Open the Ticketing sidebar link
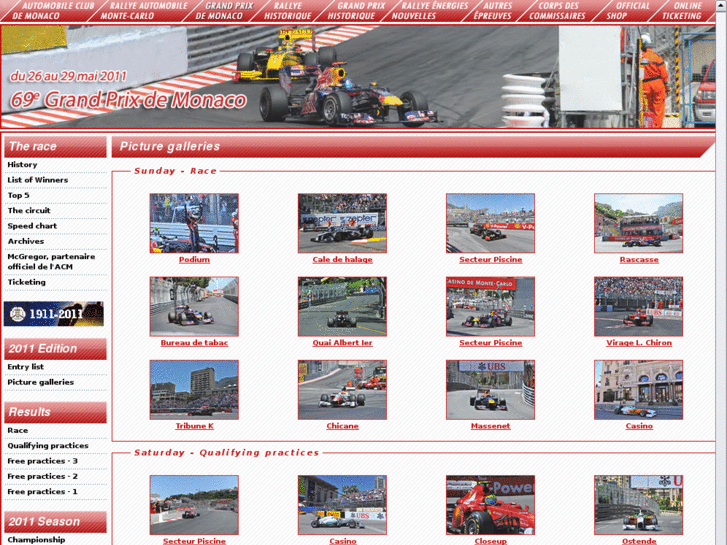Image resolution: width=727 pixels, height=545 pixels. coord(26,282)
